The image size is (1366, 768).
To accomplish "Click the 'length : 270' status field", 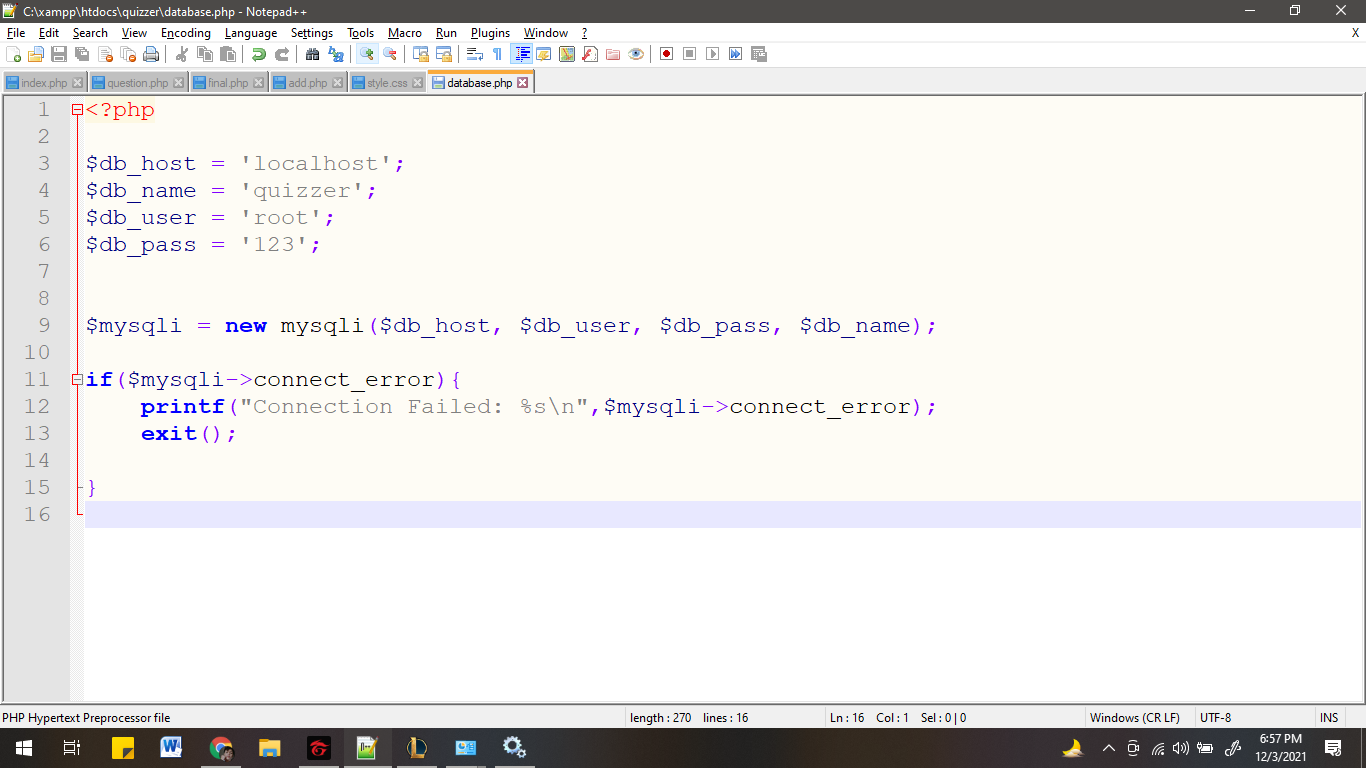I will 660,718.
